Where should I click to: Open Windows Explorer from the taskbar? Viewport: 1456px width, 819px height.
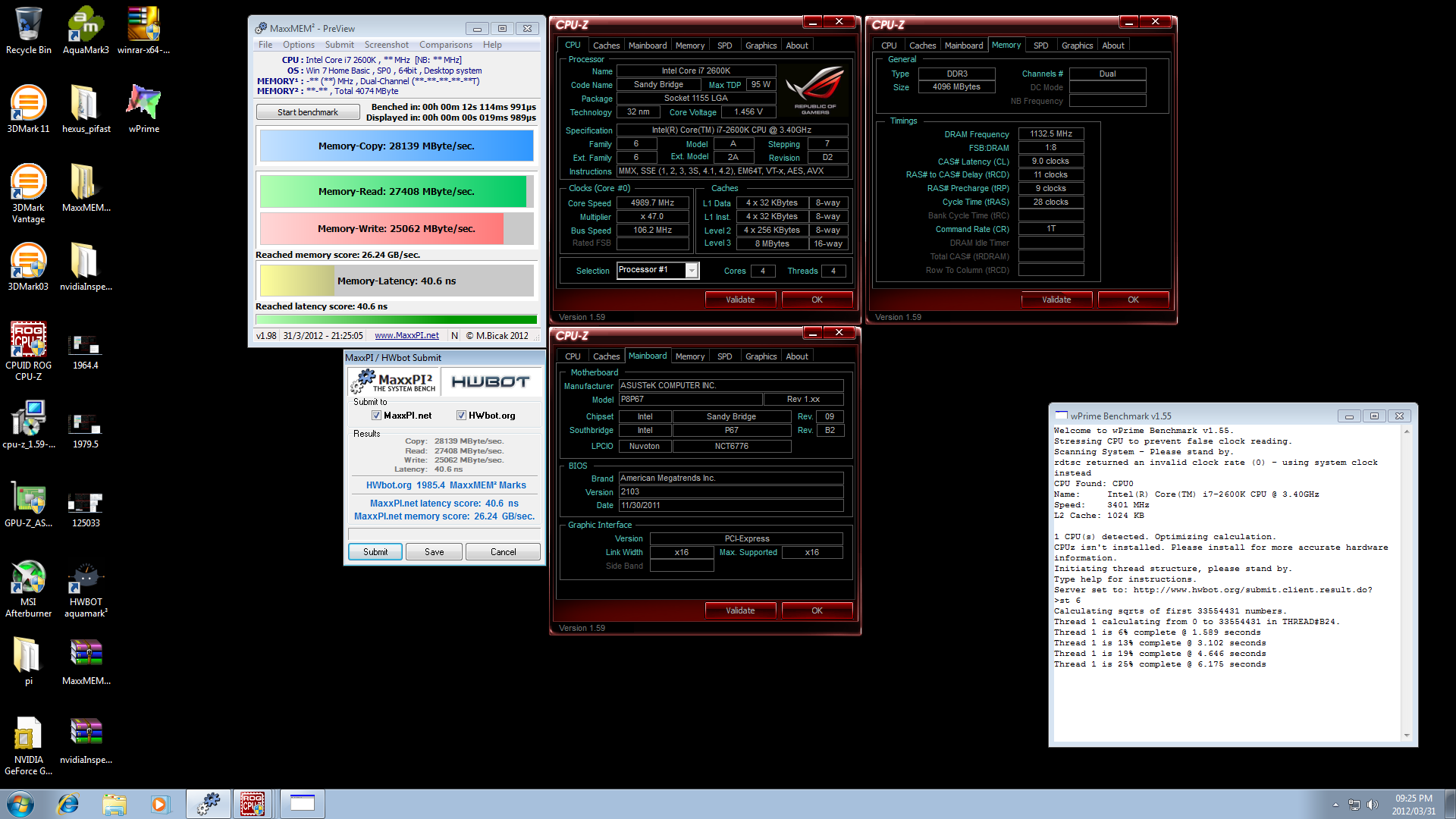(x=115, y=804)
